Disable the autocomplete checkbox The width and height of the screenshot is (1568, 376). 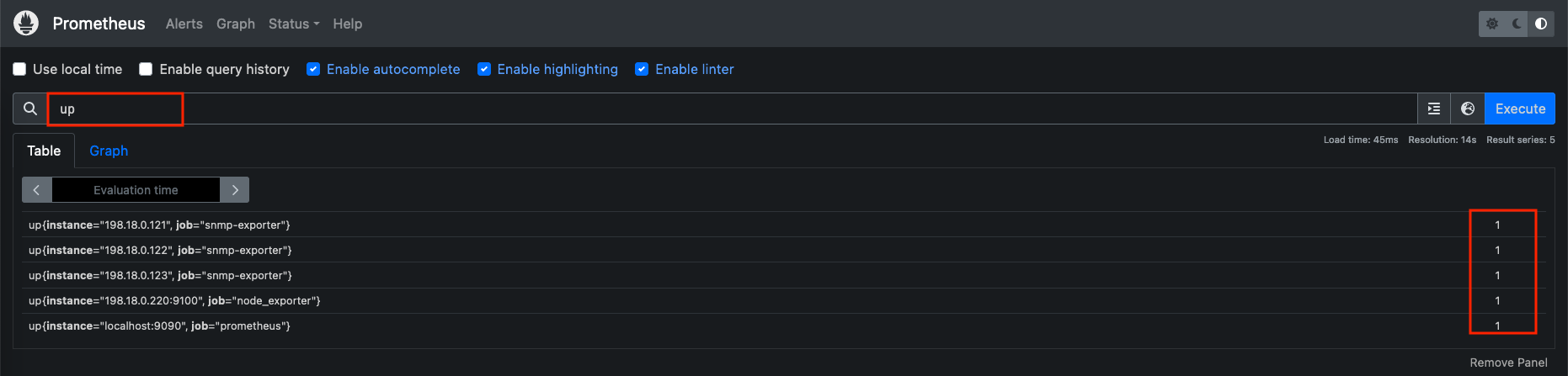tap(313, 69)
